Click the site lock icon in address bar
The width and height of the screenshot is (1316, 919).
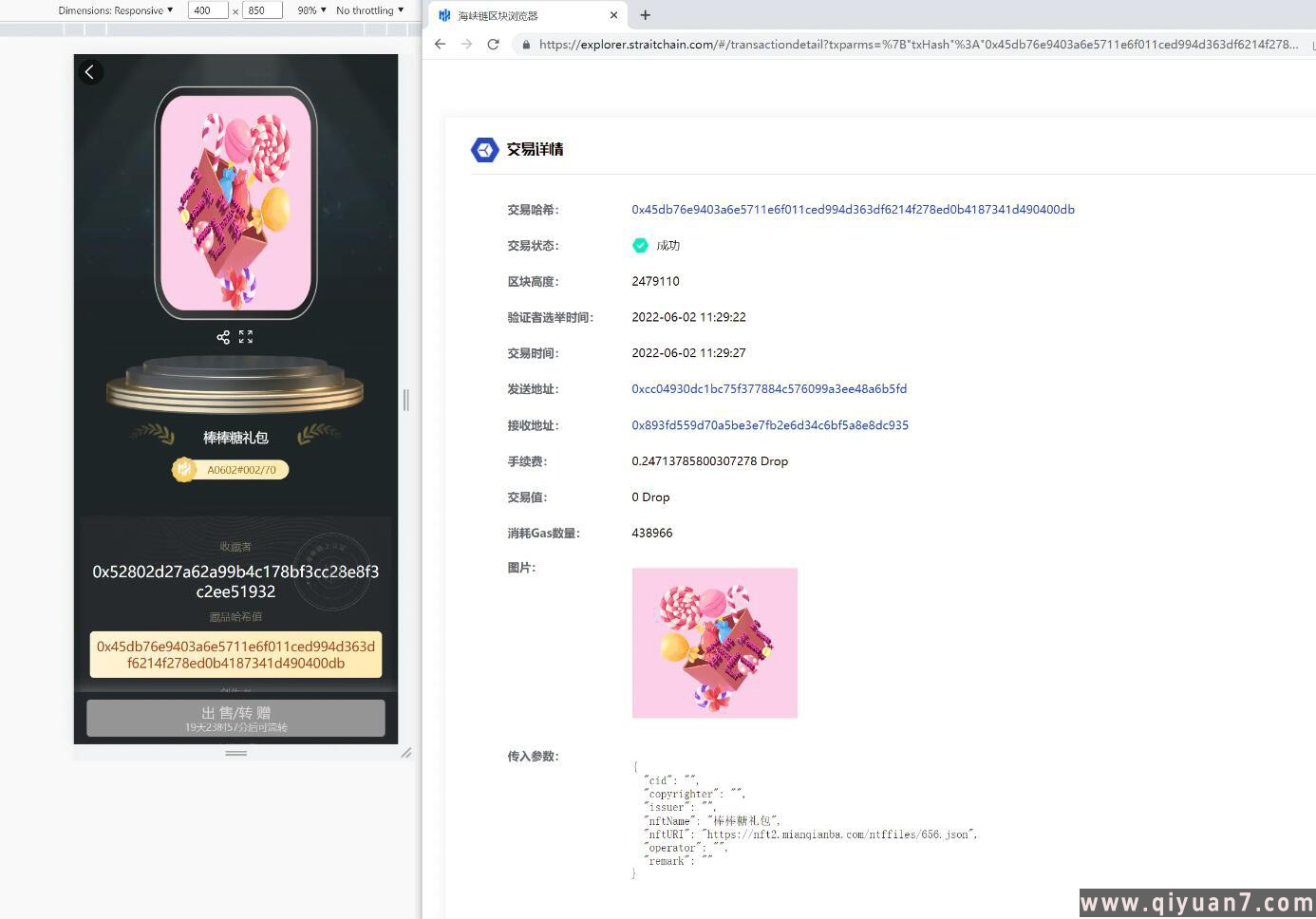pyautogui.click(x=526, y=45)
